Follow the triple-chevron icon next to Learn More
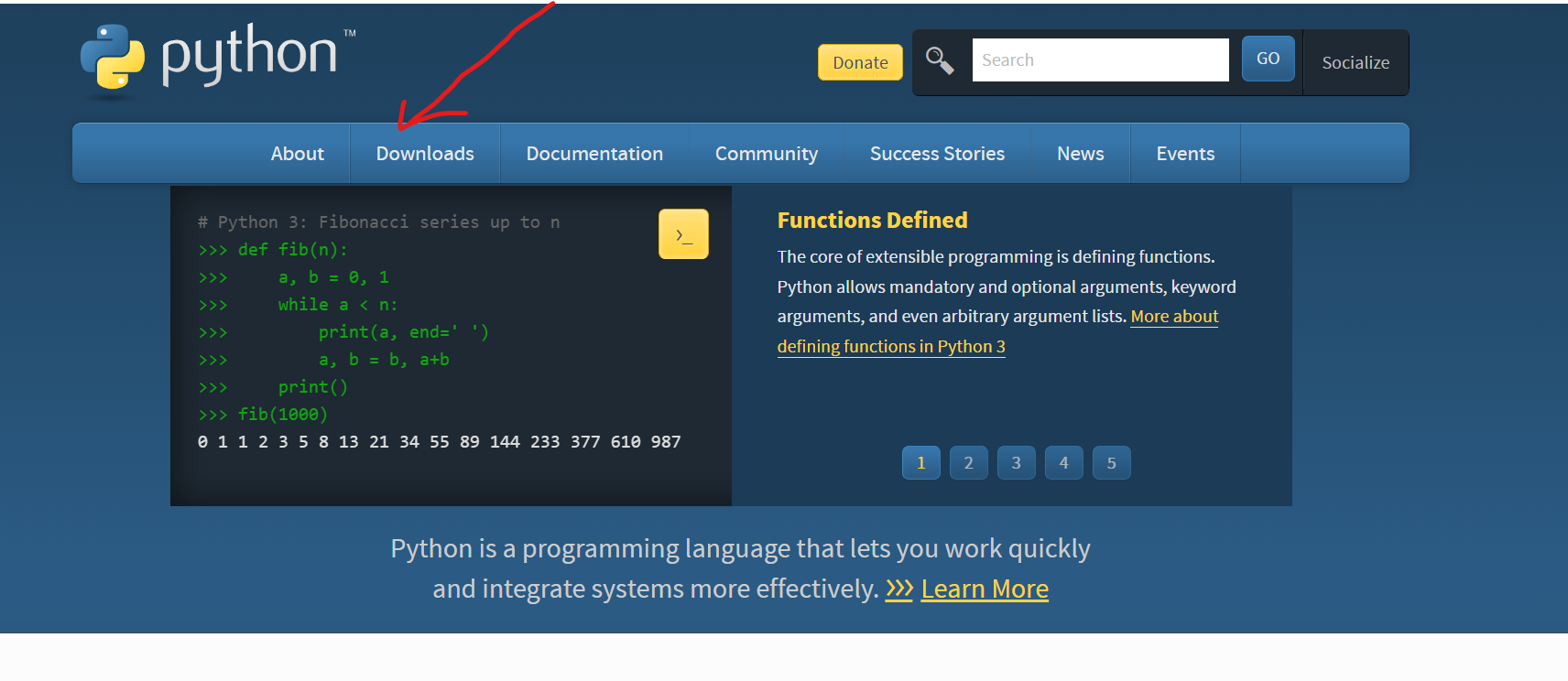Viewport: 1568px width, 681px height. point(898,589)
